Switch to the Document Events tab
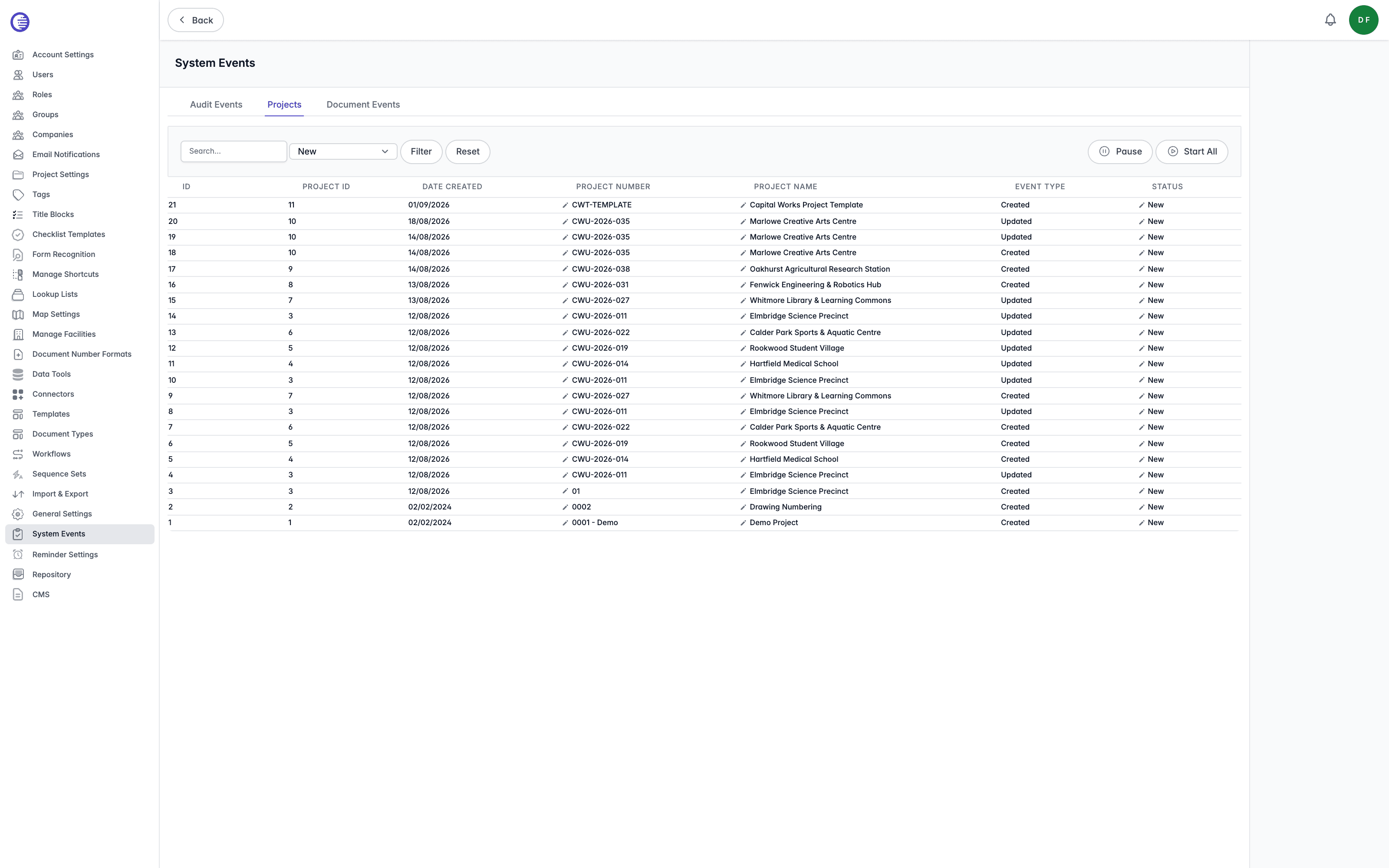 (363, 105)
